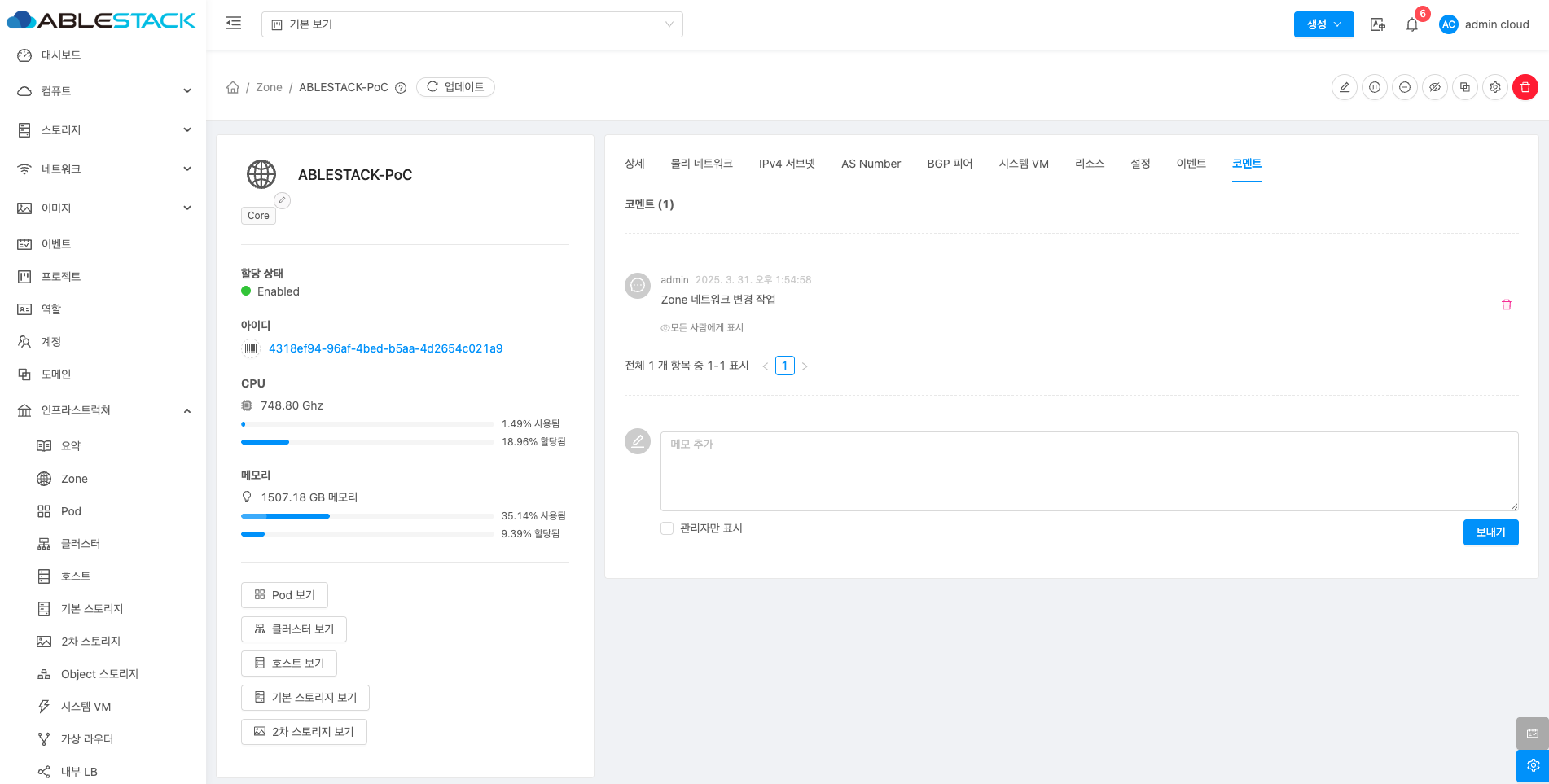Collapse the sidebar with menu fold icon
This screenshot has width=1549, height=784.
coord(234,24)
